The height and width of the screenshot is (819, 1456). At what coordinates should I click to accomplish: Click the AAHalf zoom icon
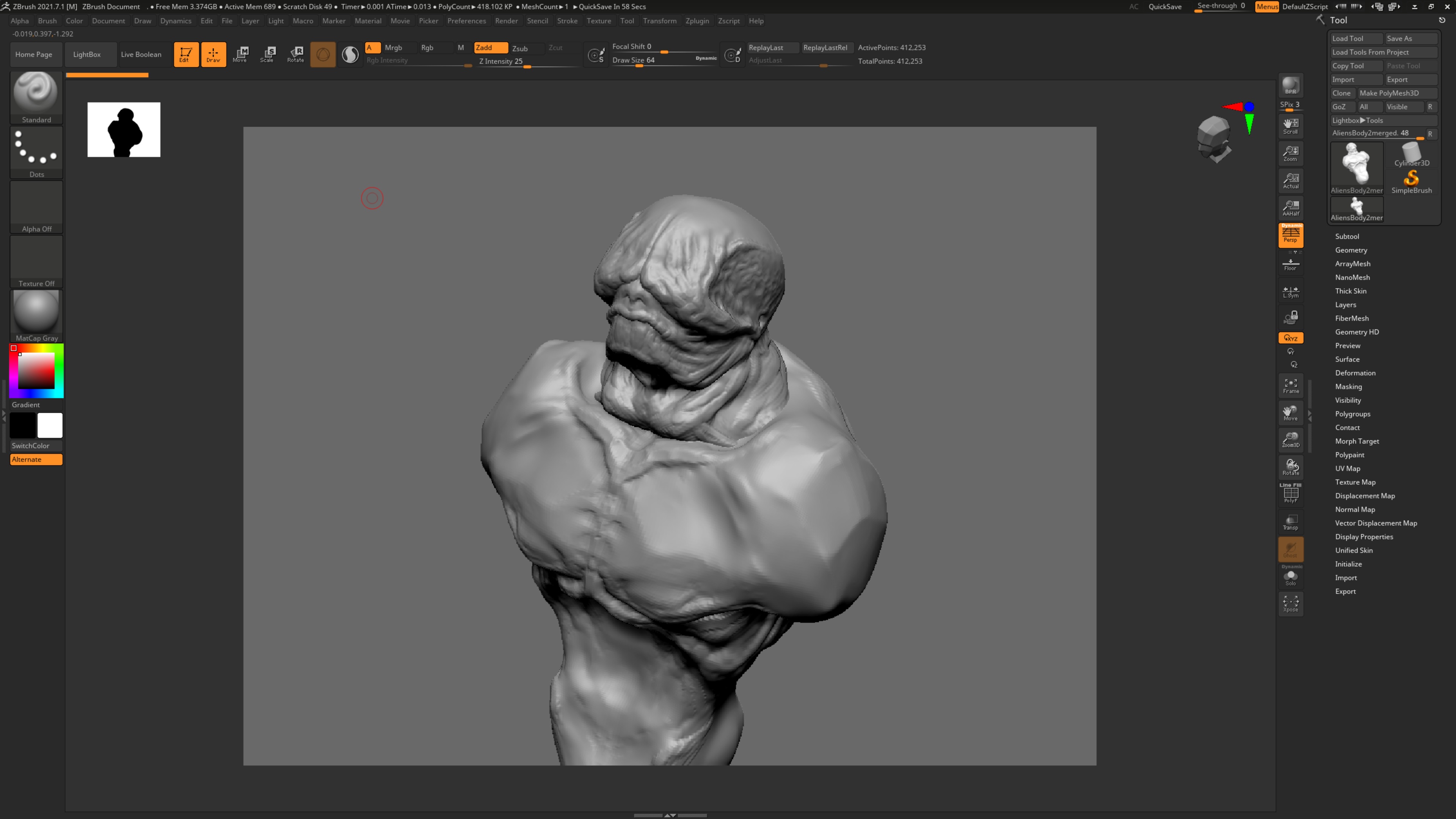click(x=1290, y=207)
